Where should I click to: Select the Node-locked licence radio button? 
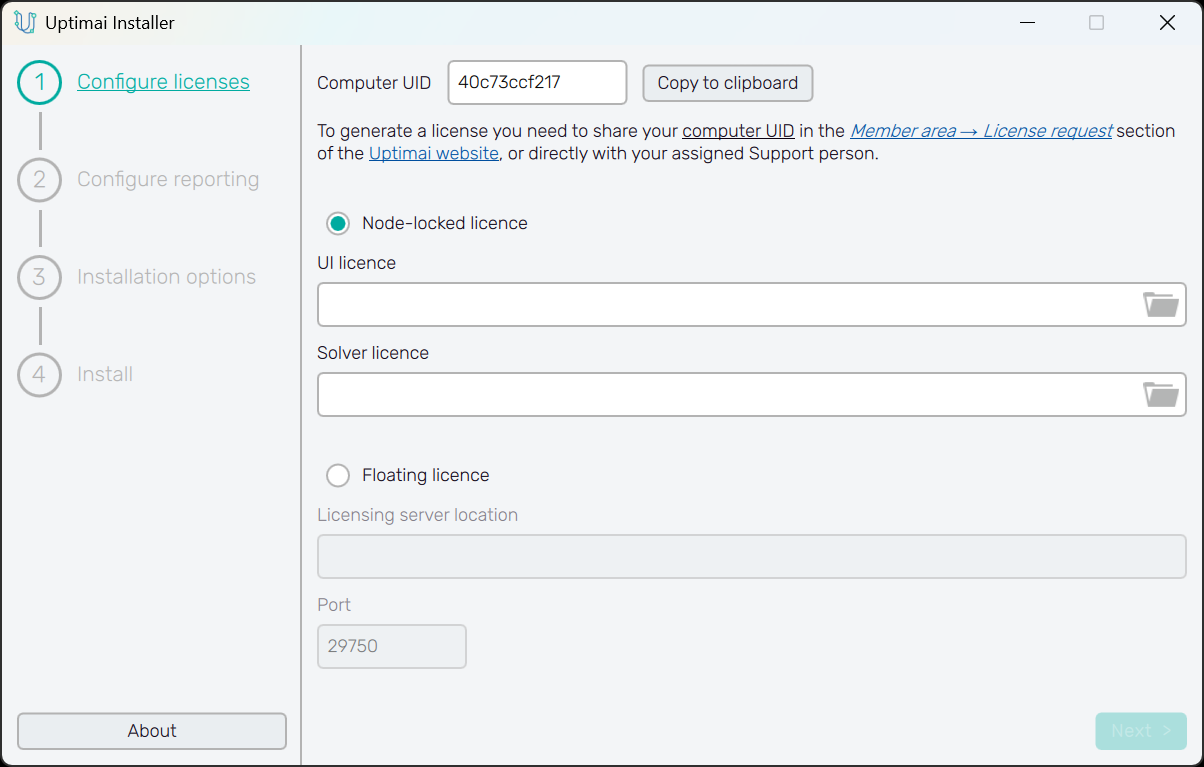[x=339, y=223]
